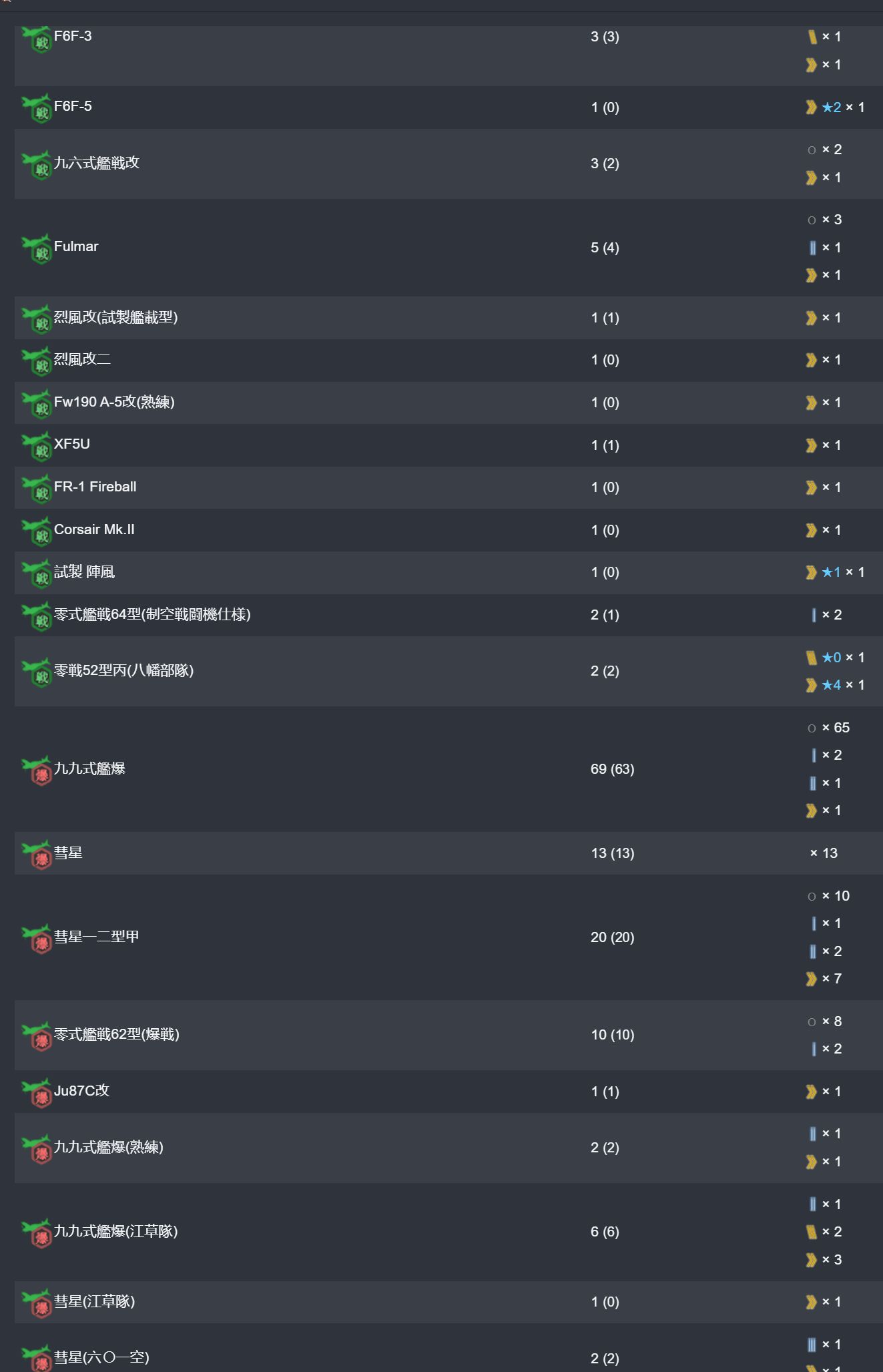Viewport: 883px width, 1372px height.
Task: Select the Fw190 A-5改(熟練) entry
Action: point(114,402)
